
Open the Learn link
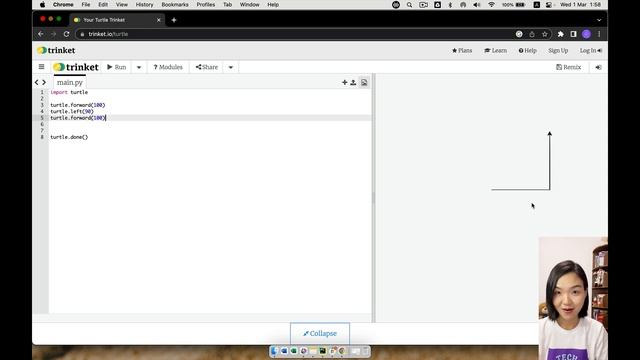(496, 51)
